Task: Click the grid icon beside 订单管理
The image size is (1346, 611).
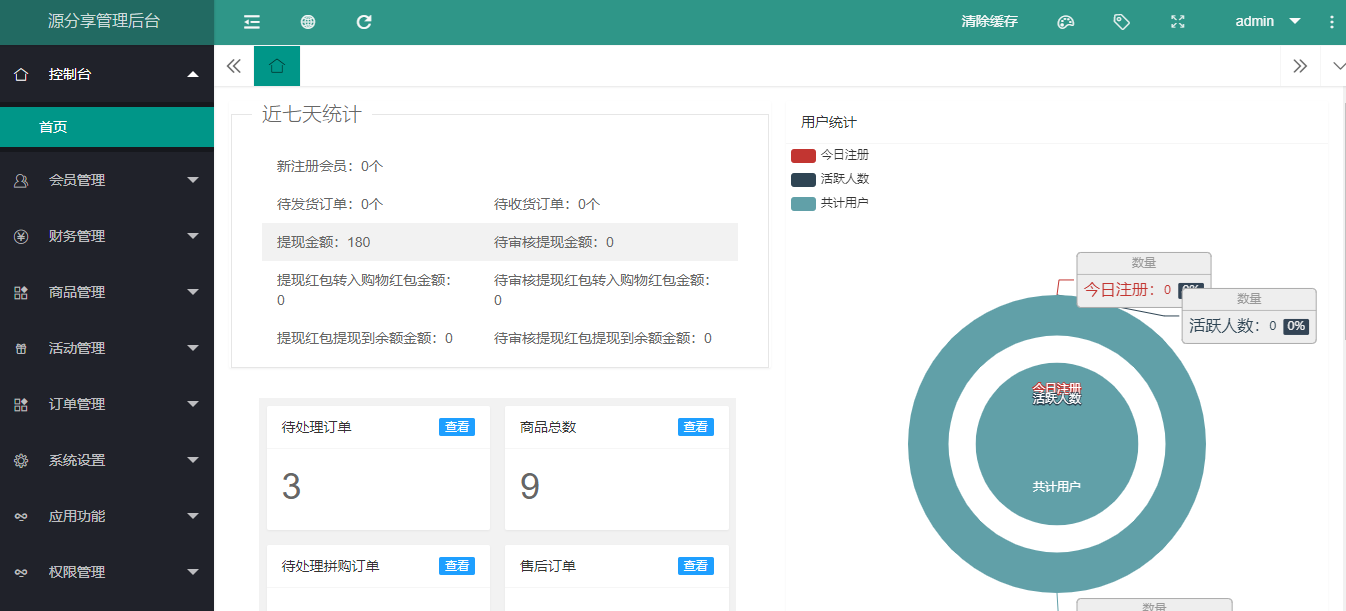Action: click(x=21, y=404)
